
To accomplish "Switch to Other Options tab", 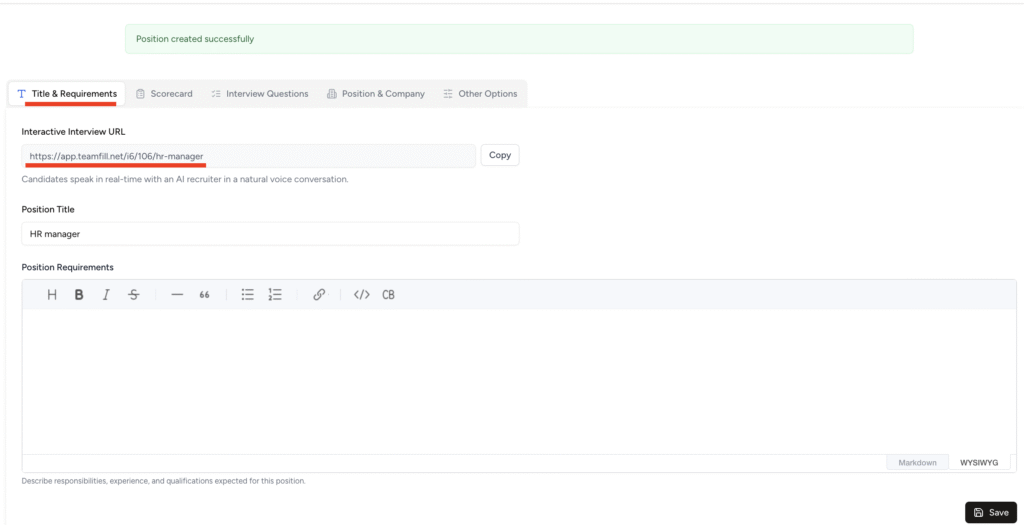I will [x=480, y=94].
